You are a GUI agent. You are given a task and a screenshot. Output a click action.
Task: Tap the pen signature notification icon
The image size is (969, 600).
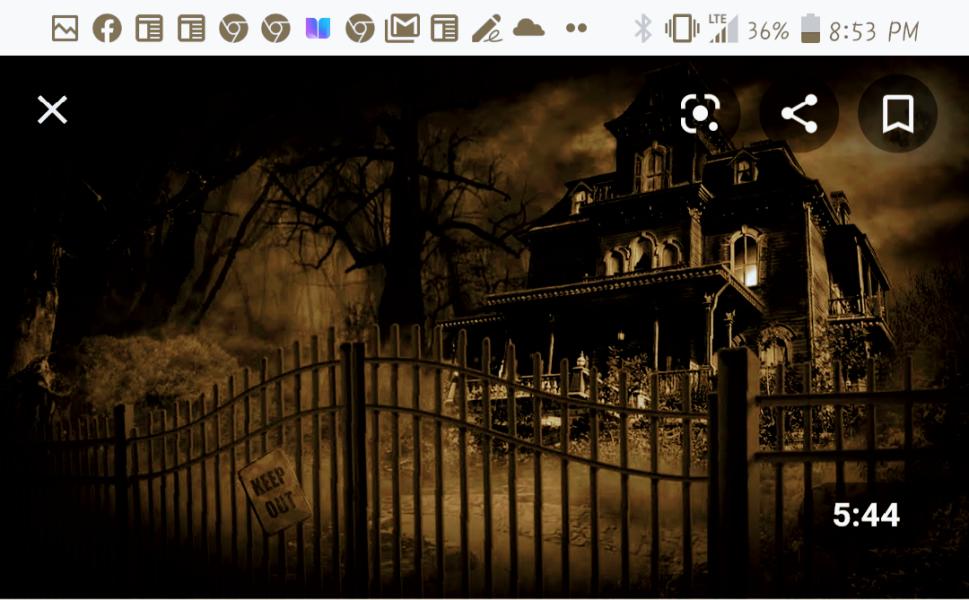tap(487, 29)
